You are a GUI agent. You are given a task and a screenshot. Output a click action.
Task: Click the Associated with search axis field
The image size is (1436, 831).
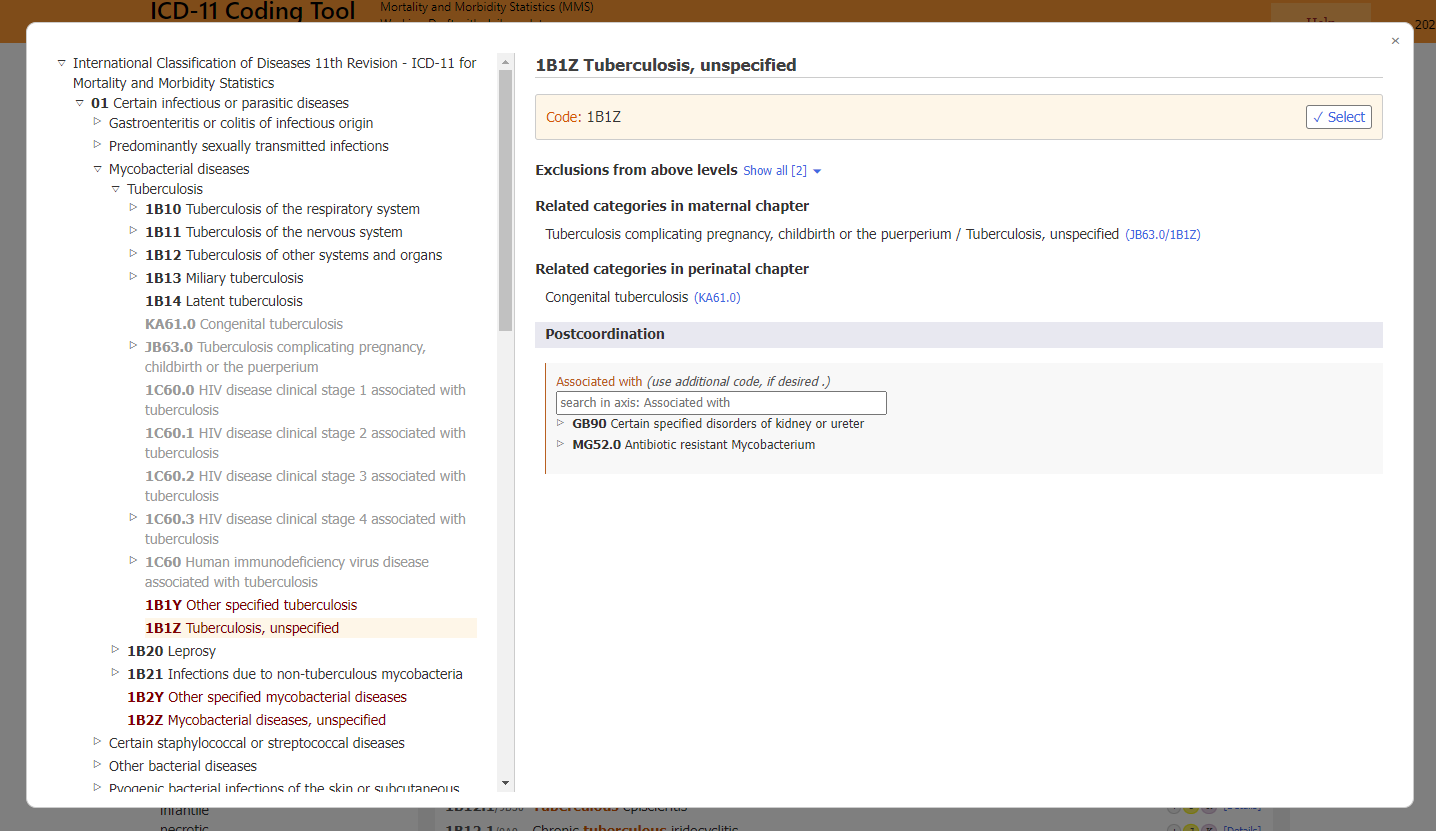[x=720, y=402]
